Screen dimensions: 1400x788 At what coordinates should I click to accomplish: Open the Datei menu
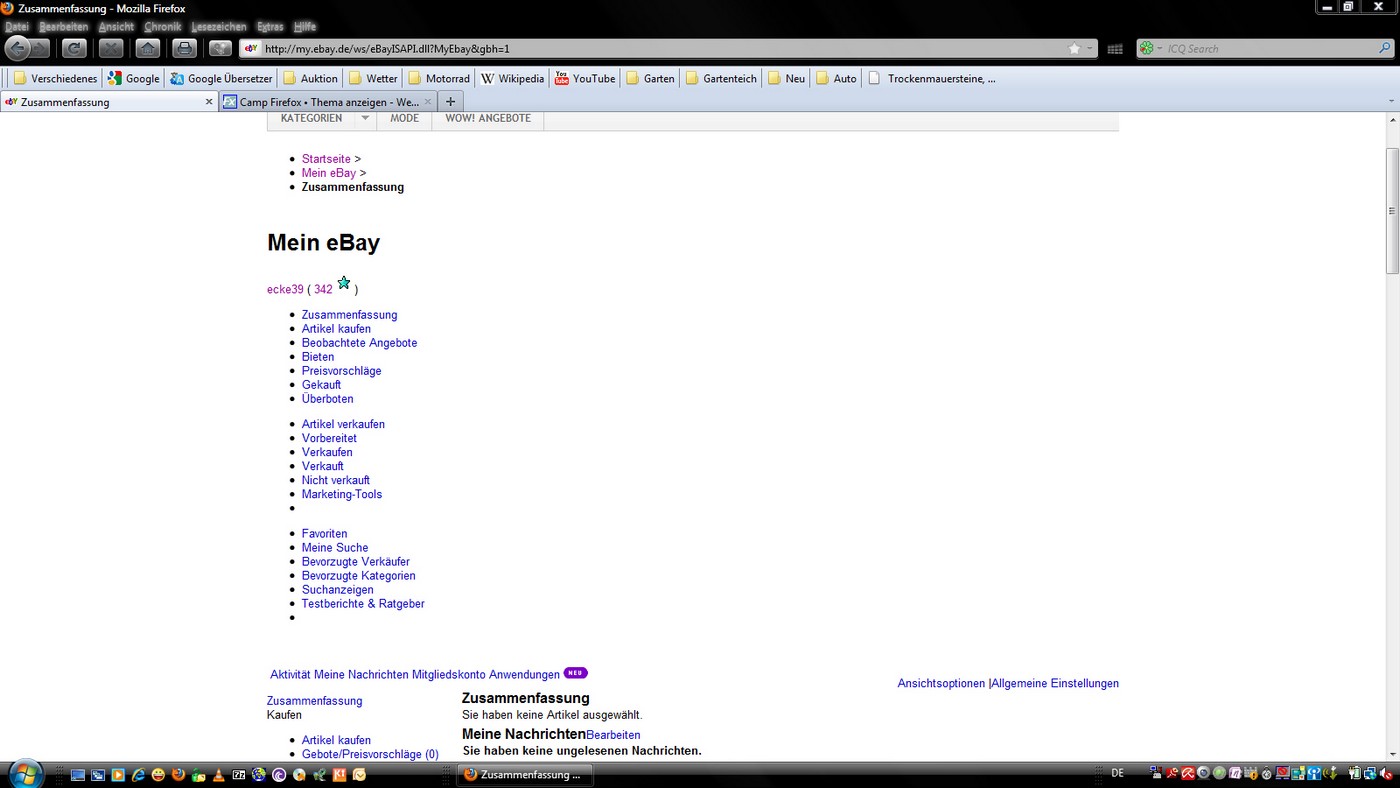pos(17,27)
